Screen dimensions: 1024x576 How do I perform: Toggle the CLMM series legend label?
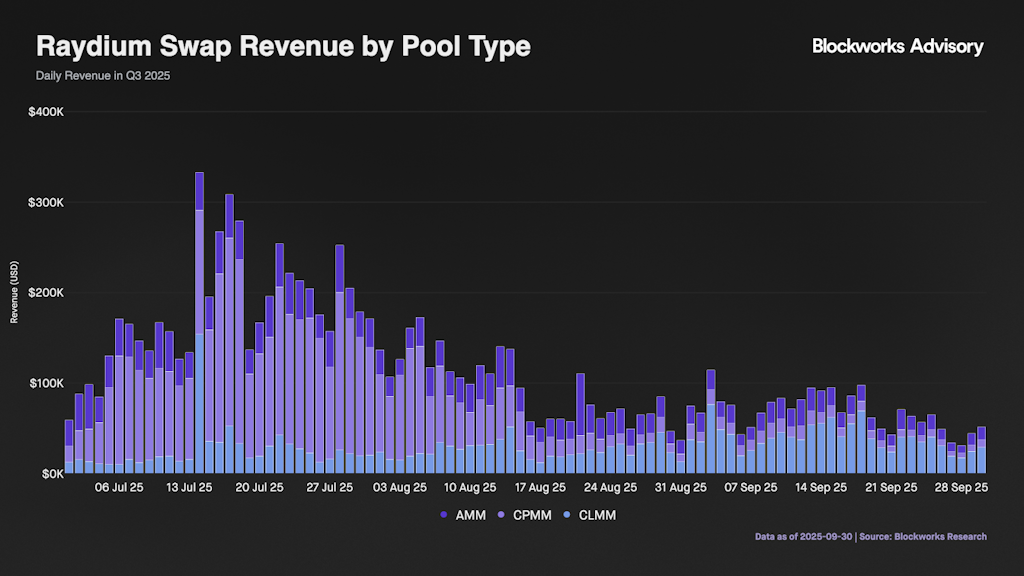coord(596,514)
